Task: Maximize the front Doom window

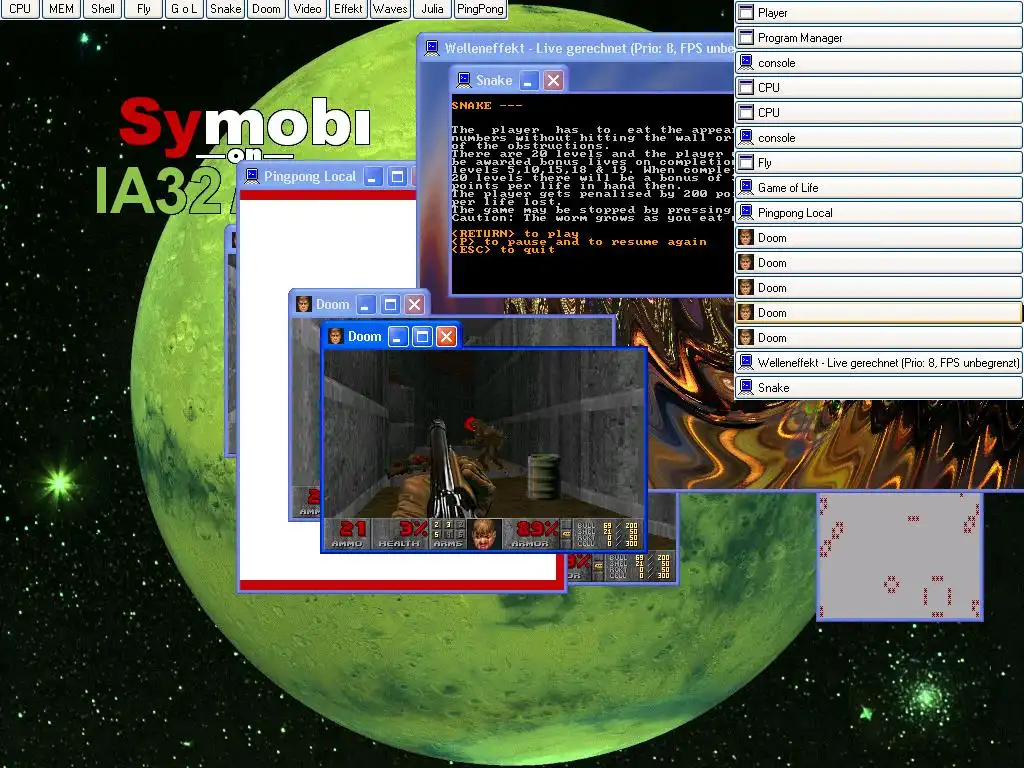Action: pyautogui.click(x=422, y=336)
